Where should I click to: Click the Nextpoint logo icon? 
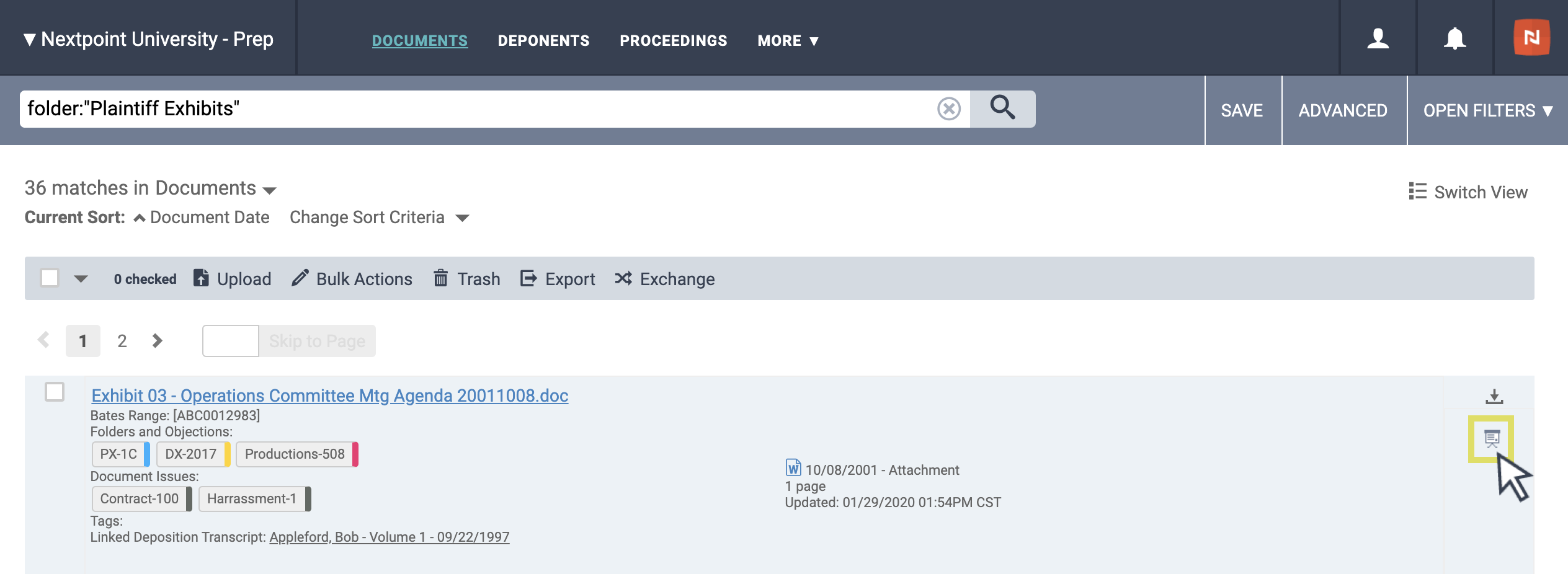click(1531, 38)
